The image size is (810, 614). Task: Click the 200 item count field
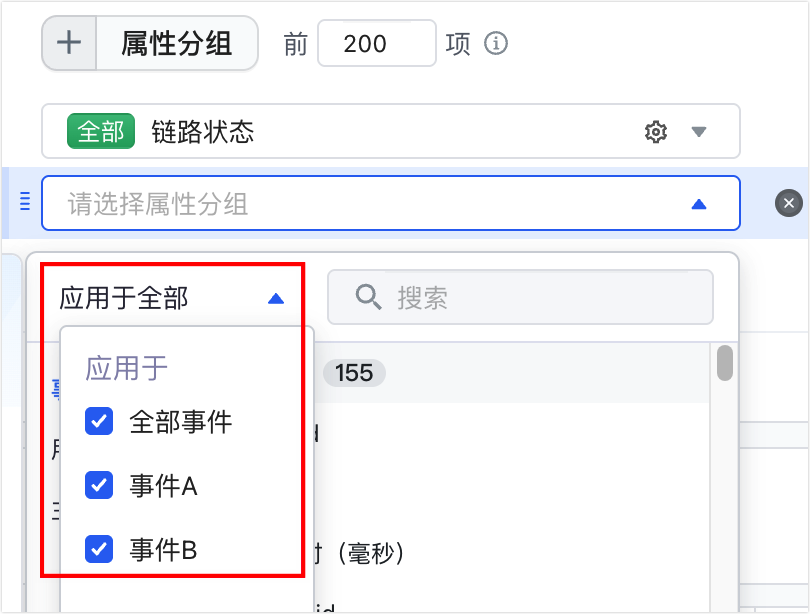coord(377,43)
